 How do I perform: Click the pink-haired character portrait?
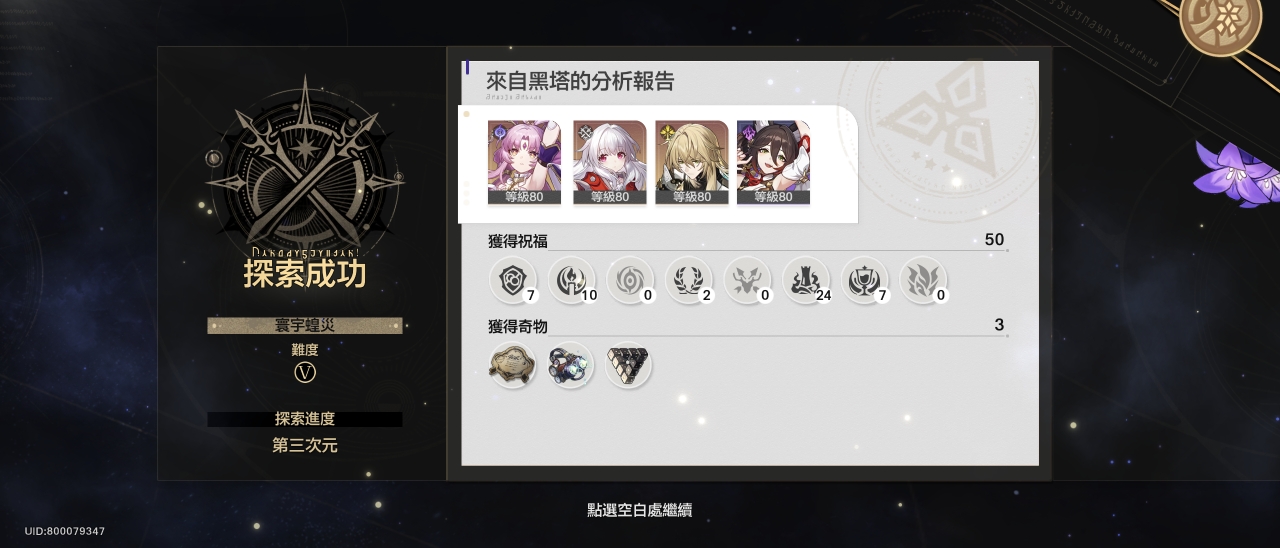[524, 162]
